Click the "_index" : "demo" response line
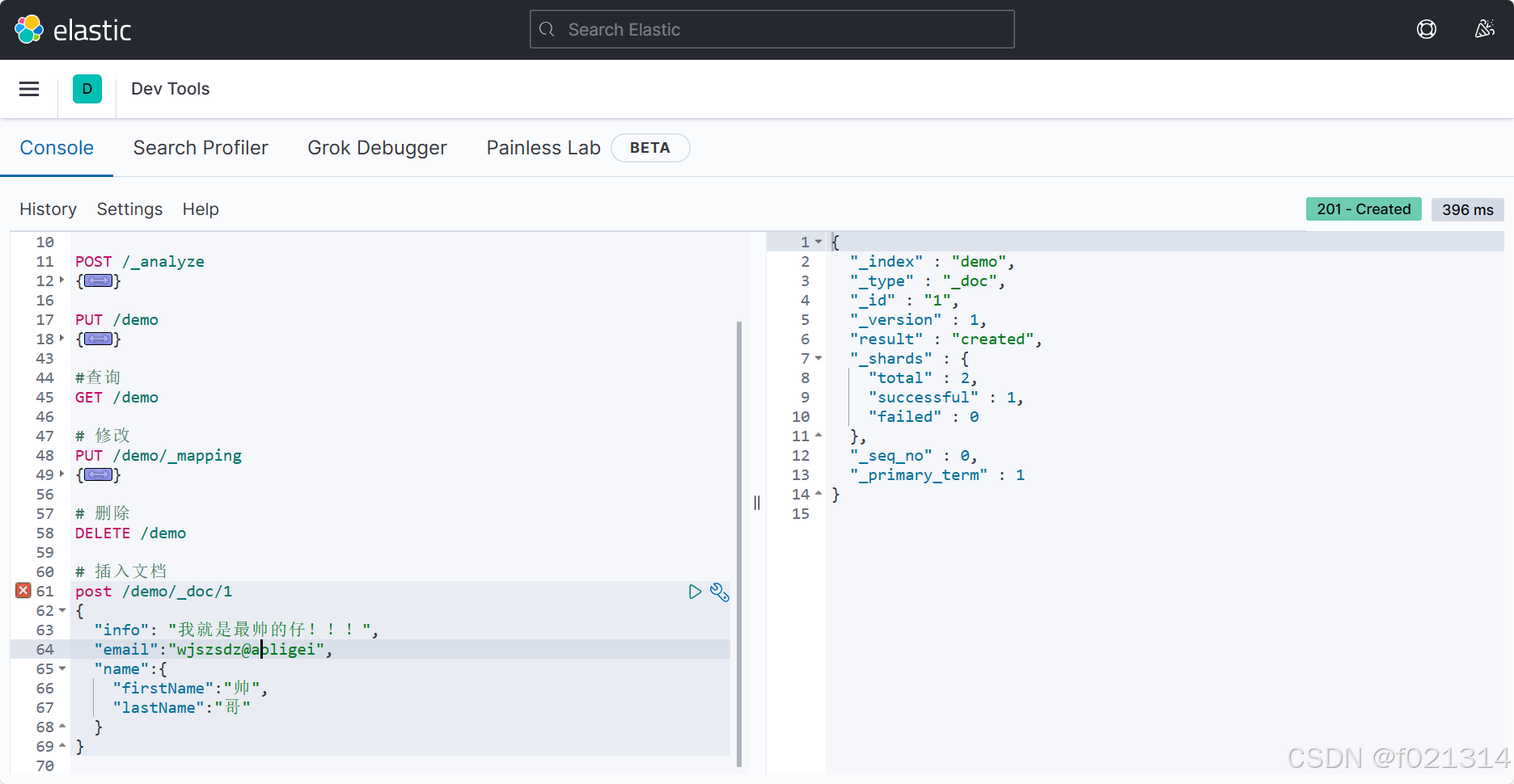 pos(932,262)
